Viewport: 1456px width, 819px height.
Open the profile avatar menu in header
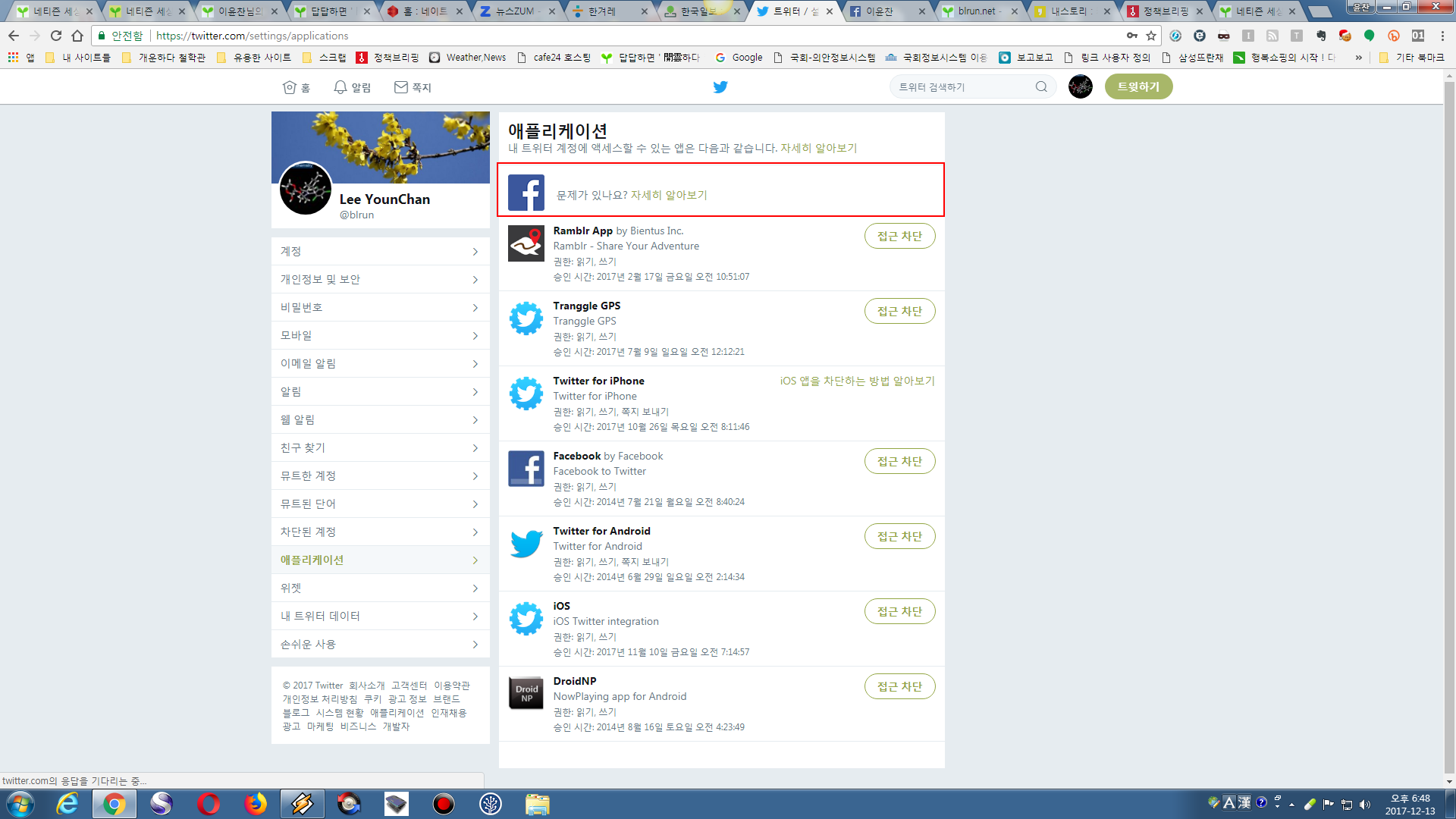pyautogui.click(x=1081, y=86)
